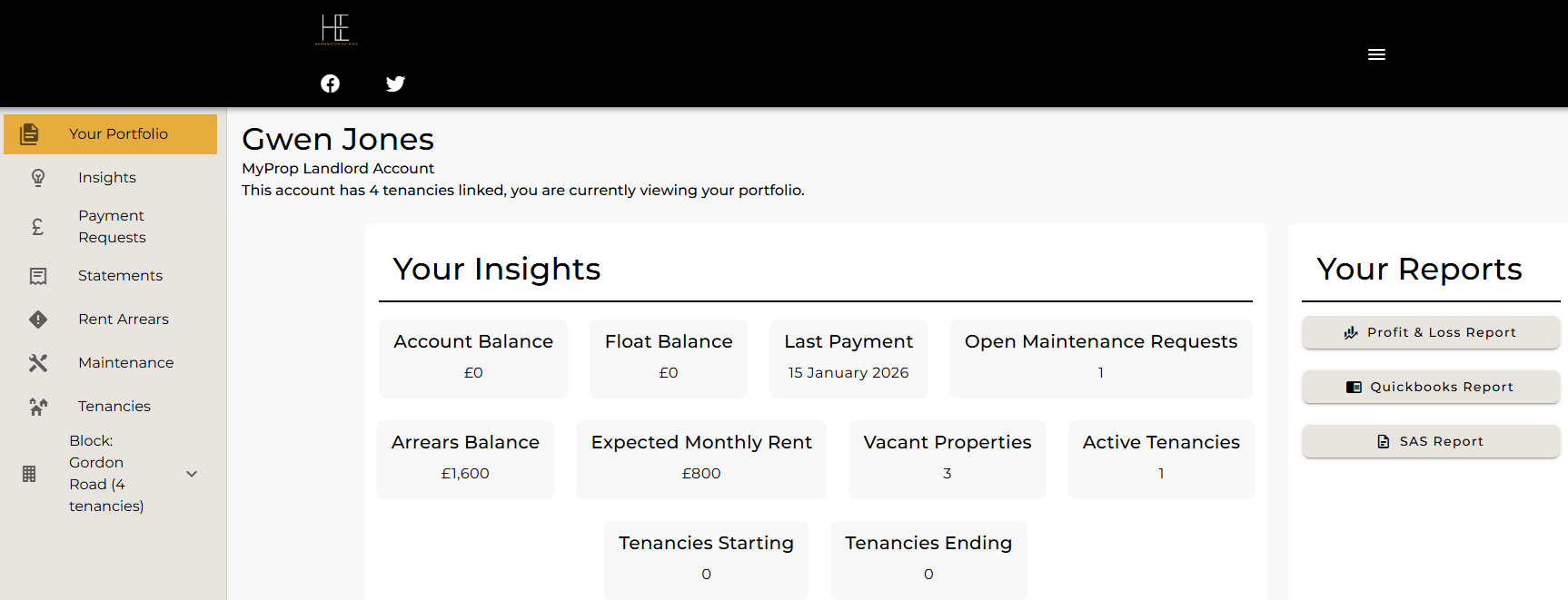Click the Arrears Balance card
Image resolution: width=1568 pixels, height=600 pixels.
click(x=465, y=458)
